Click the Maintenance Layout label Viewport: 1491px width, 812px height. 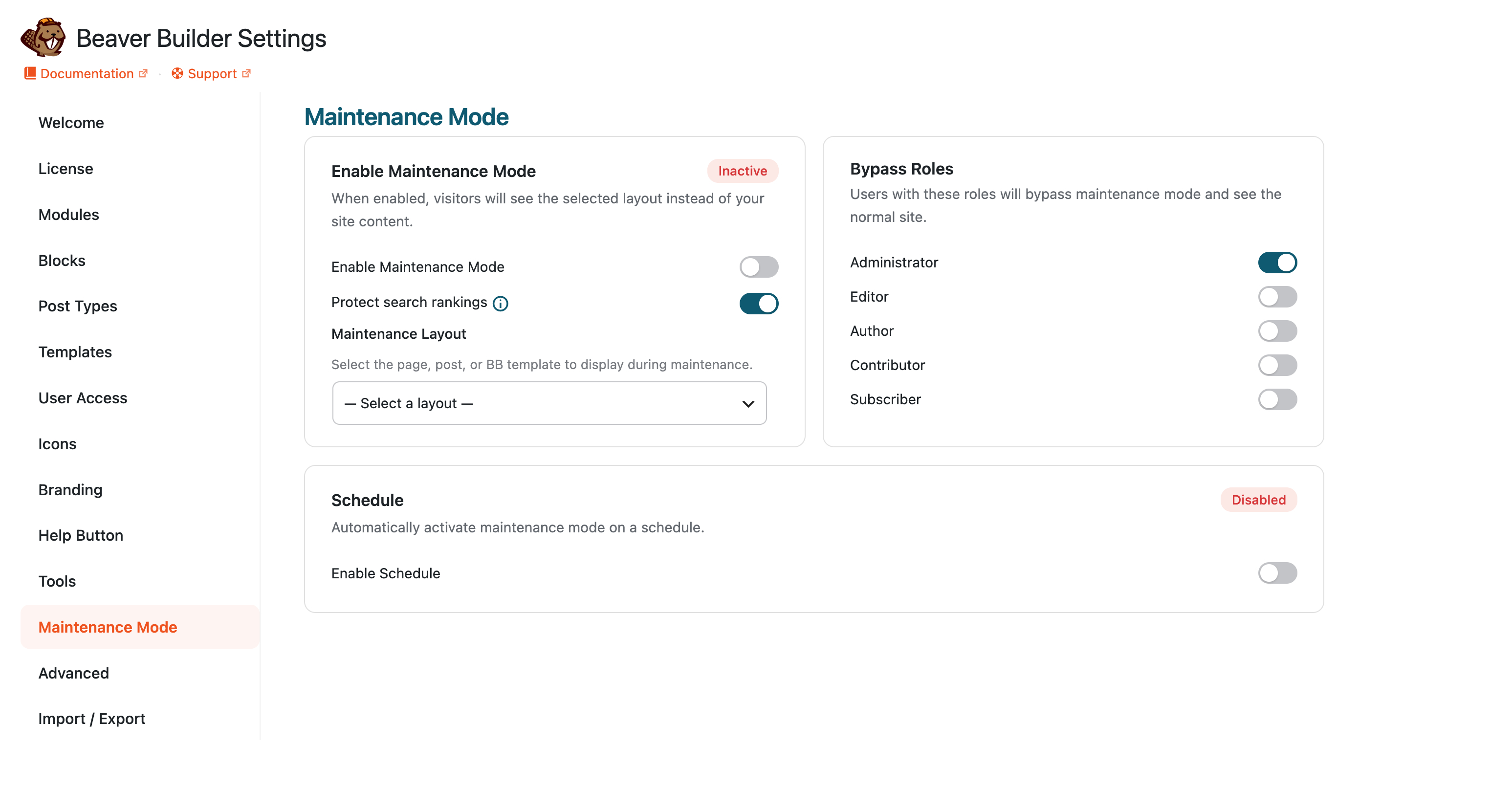(x=398, y=334)
